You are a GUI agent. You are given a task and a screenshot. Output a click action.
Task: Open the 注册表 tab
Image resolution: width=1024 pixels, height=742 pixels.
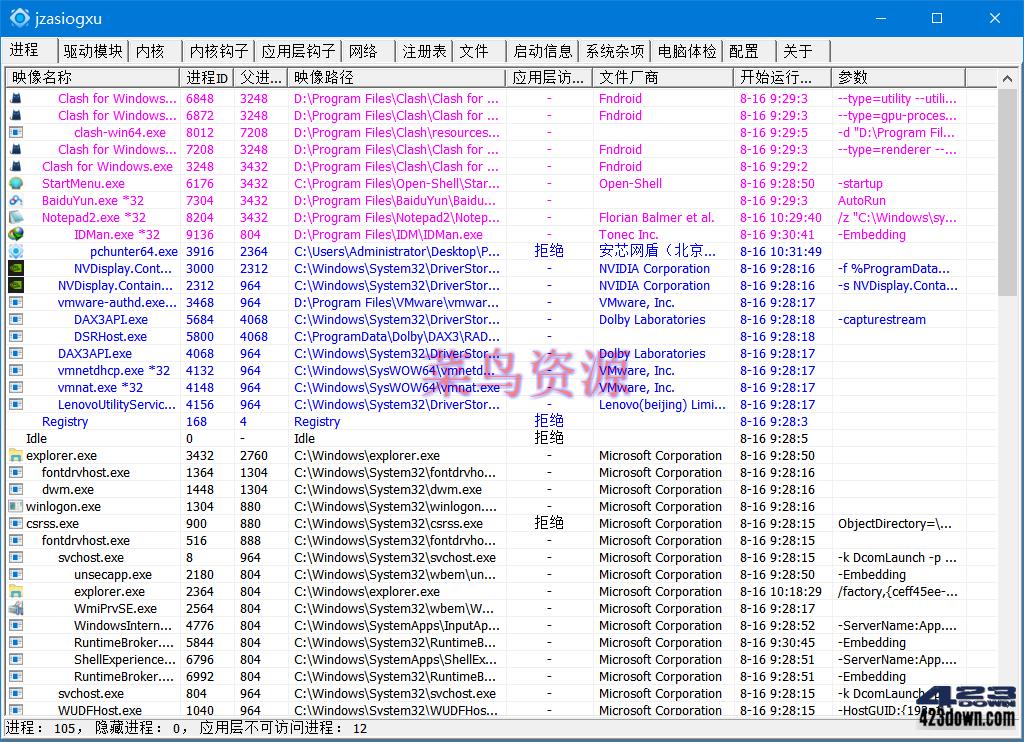click(425, 50)
